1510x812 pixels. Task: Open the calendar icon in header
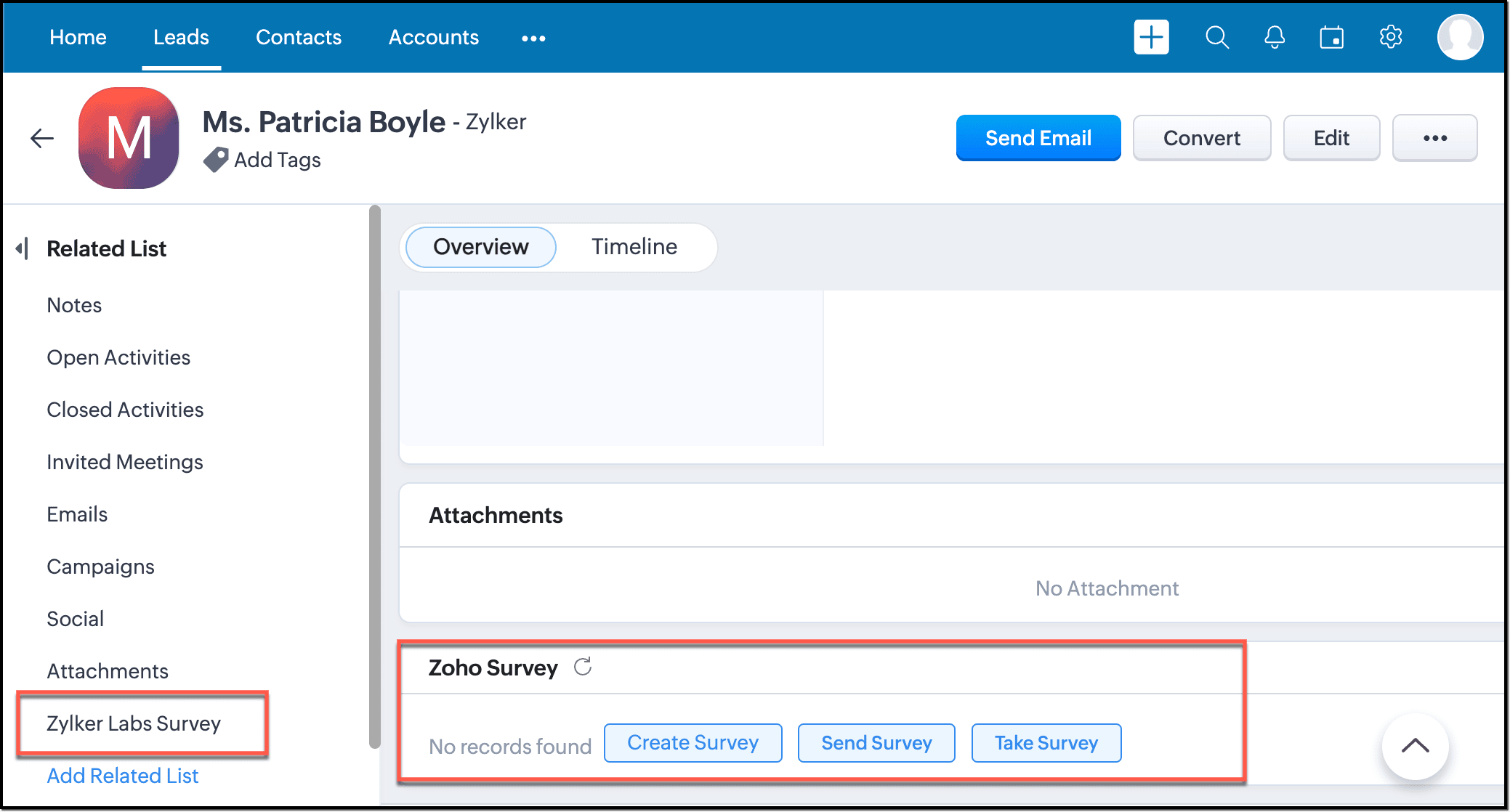(1331, 37)
